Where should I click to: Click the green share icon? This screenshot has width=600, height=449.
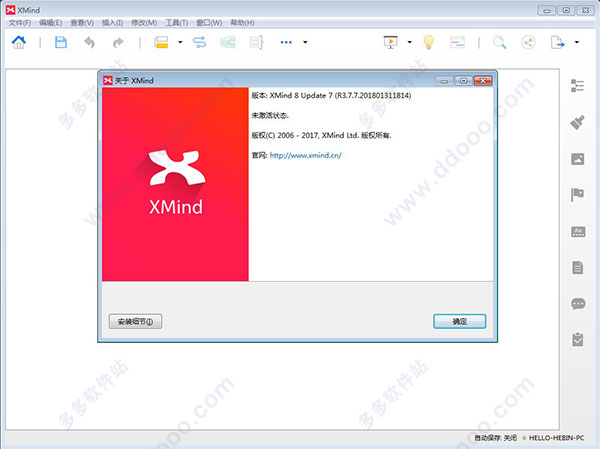point(528,42)
